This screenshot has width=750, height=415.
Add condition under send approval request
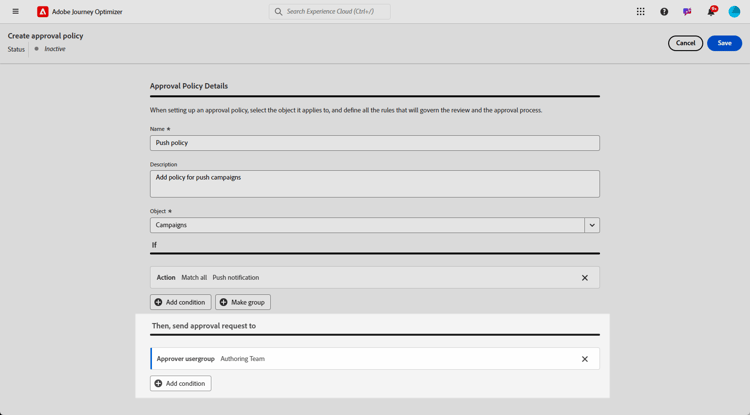tap(180, 383)
